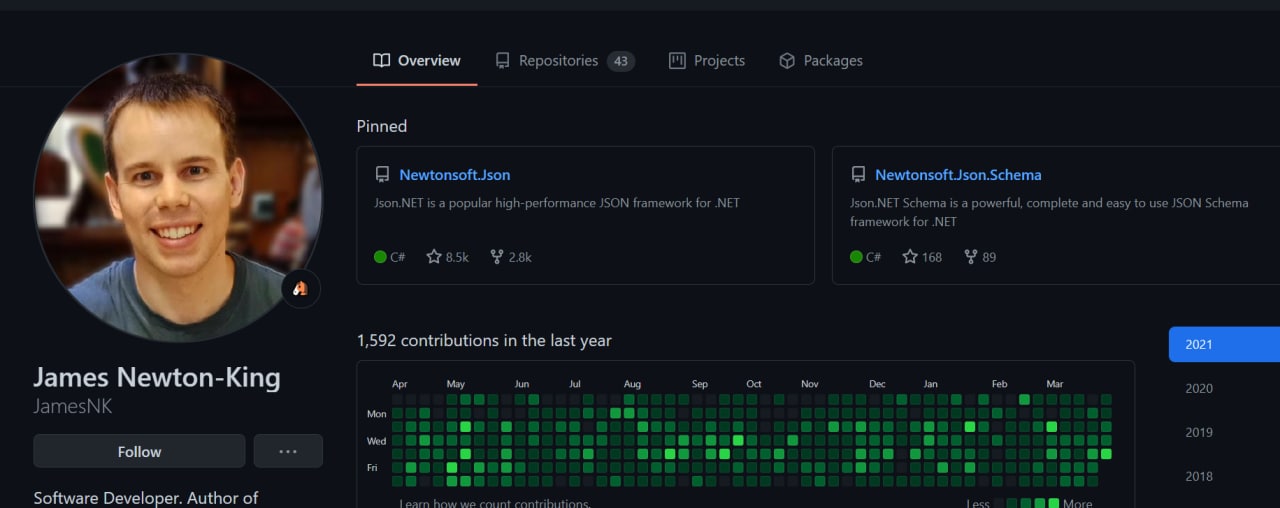
Task: Click repo icon beside Newtonsoft.Json
Action: click(x=382, y=175)
